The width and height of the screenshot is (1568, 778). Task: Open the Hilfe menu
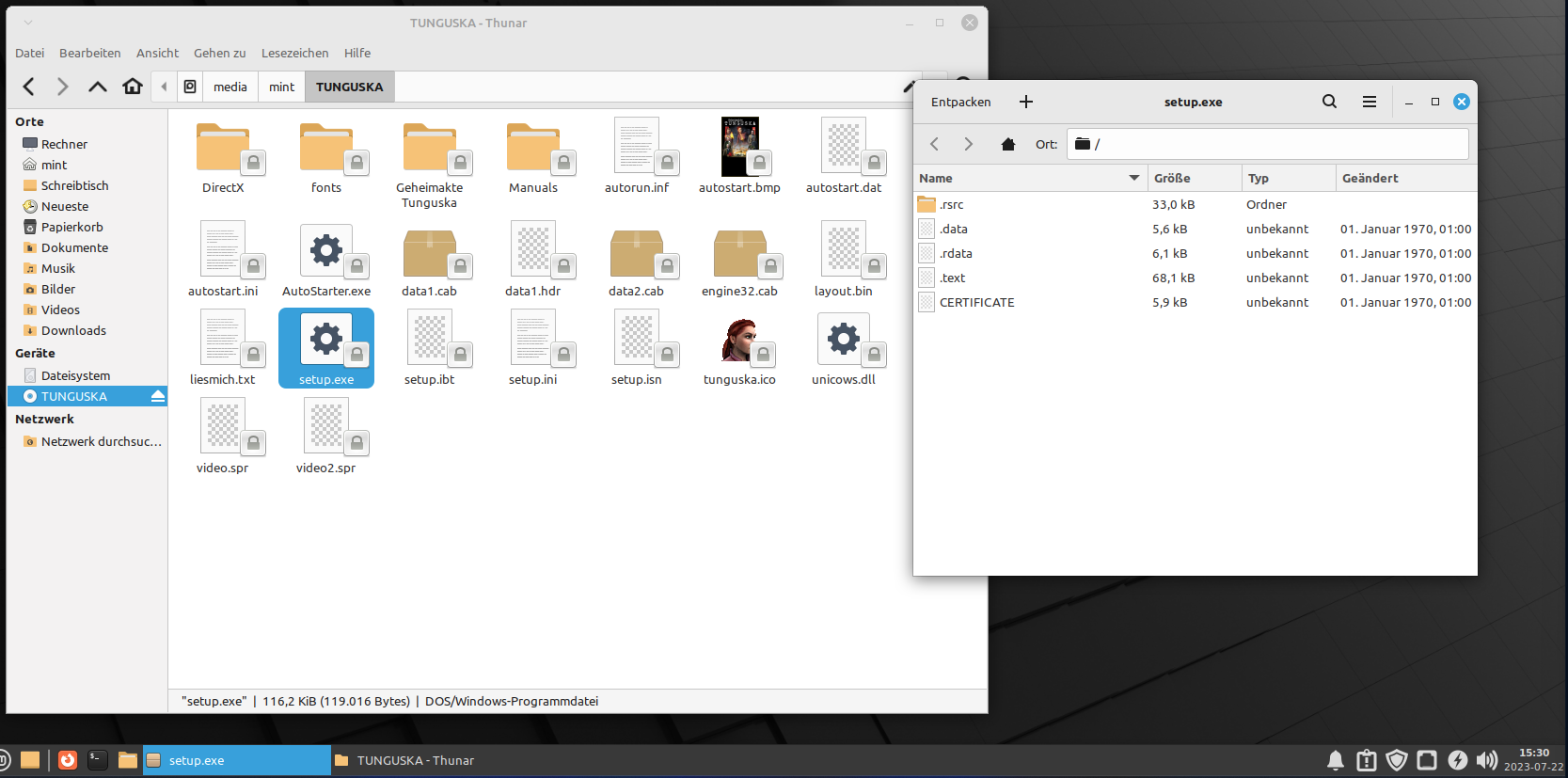click(357, 53)
